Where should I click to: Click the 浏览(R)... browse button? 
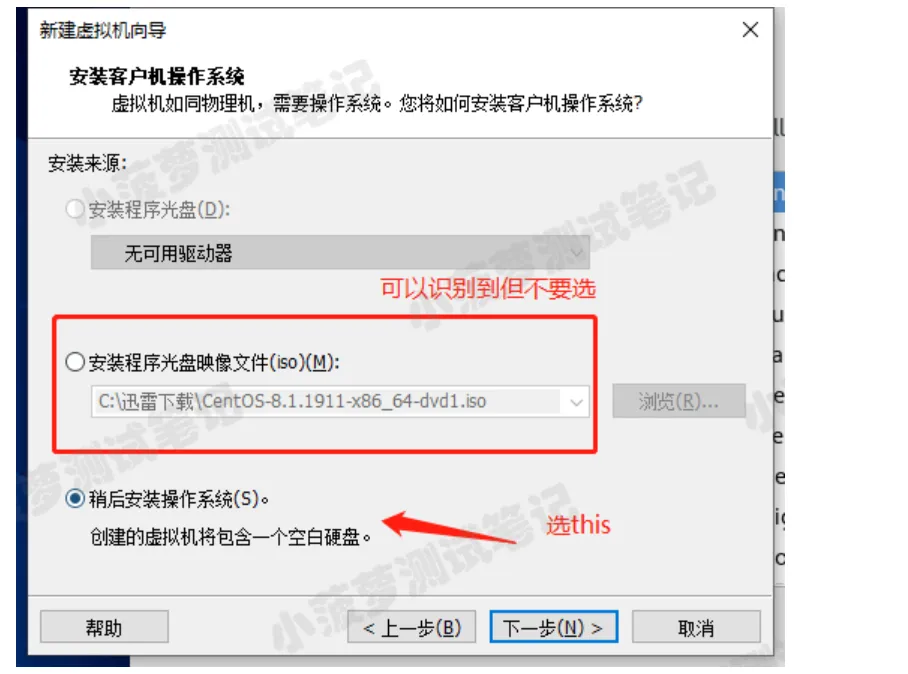coord(679,401)
